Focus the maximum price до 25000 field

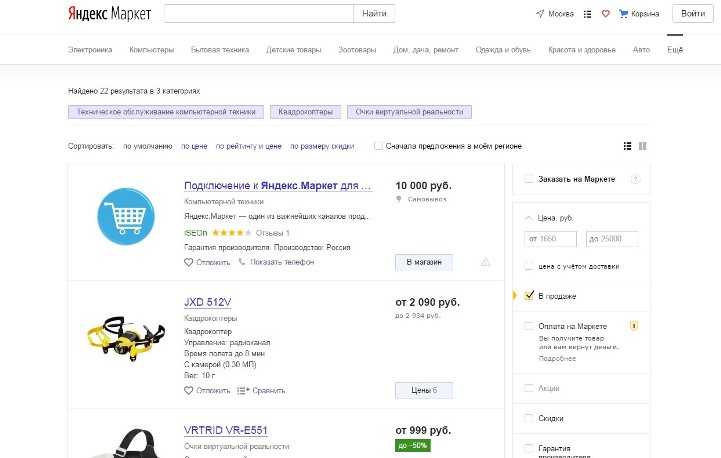pos(612,239)
